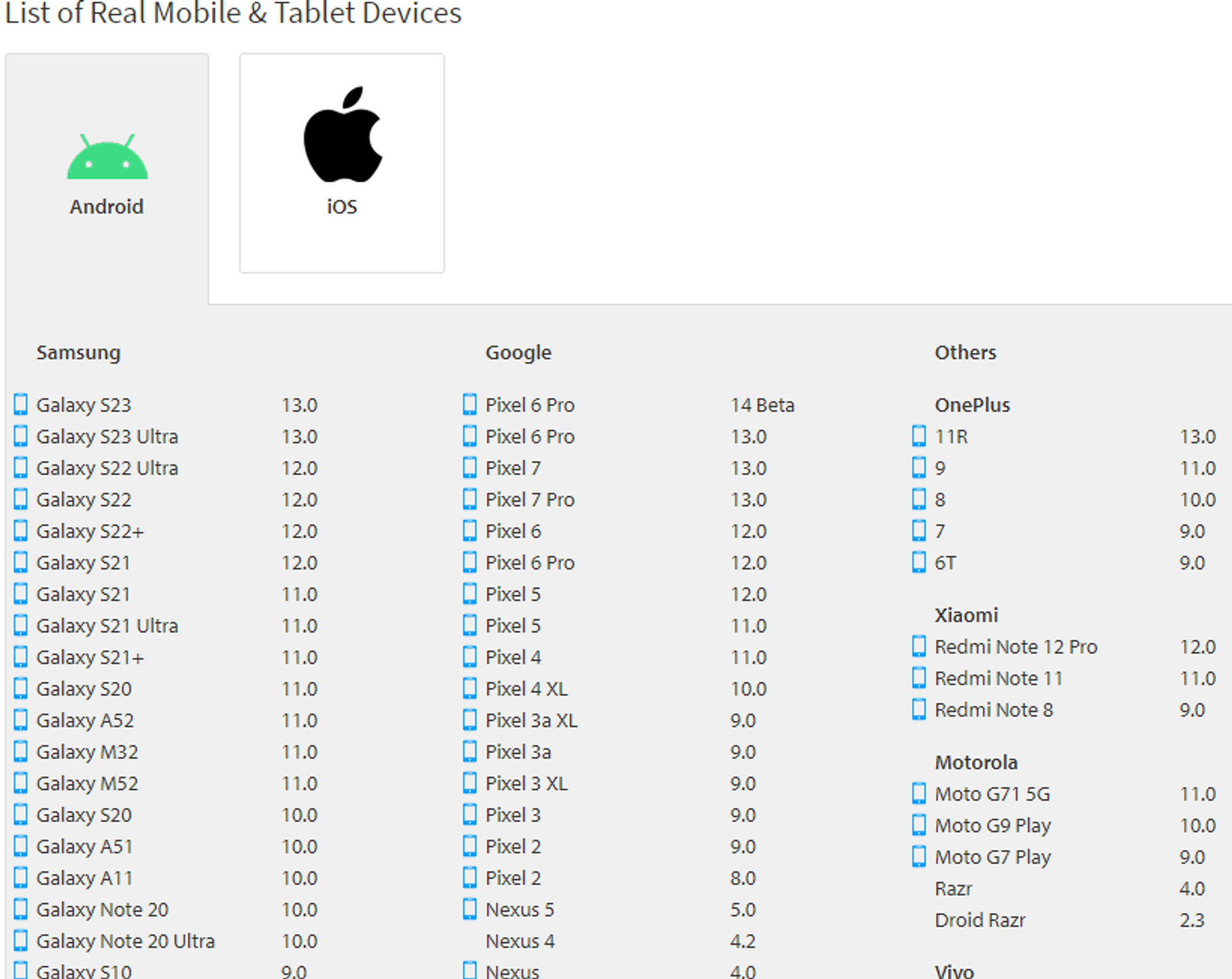
Task: Click the phone icon beside Redmi Note 12 Pro
Action: [x=918, y=646]
